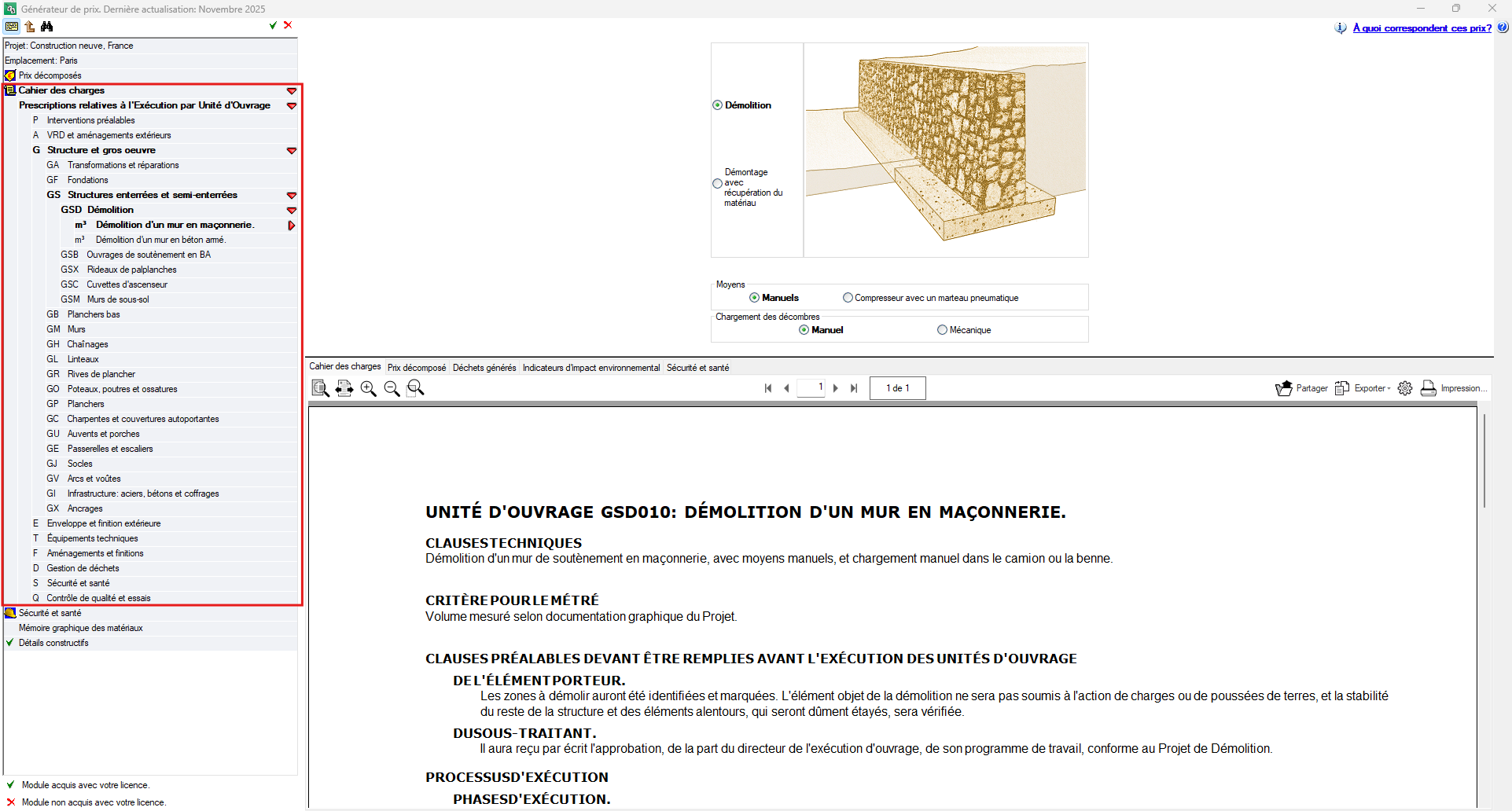Open the gear settings icon in viewer toolbar
Screen dimensions: 1512x811
pyautogui.click(x=1405, y=388)
